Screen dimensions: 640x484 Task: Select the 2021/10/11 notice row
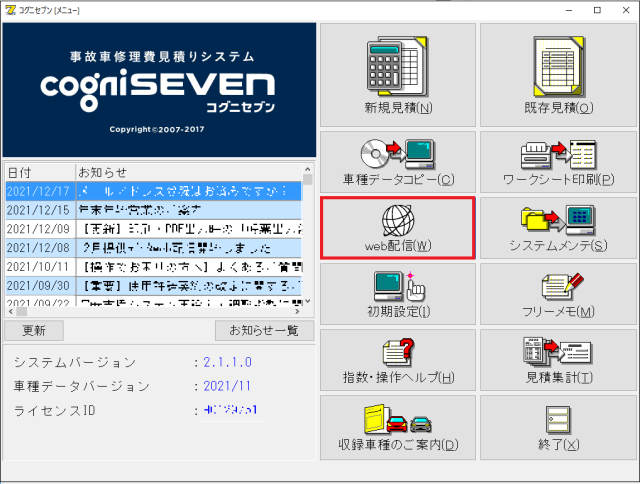(150, 266)
